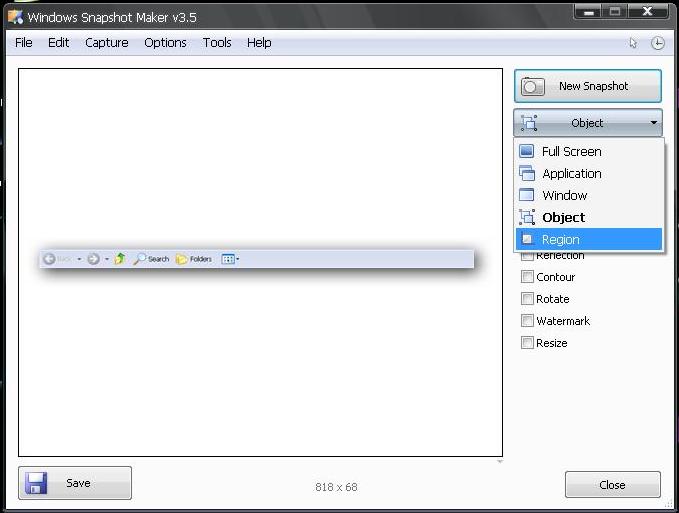Enable the Watermark checkbox
The width and height of the screenshot is (679, 513).
point(527,321)
